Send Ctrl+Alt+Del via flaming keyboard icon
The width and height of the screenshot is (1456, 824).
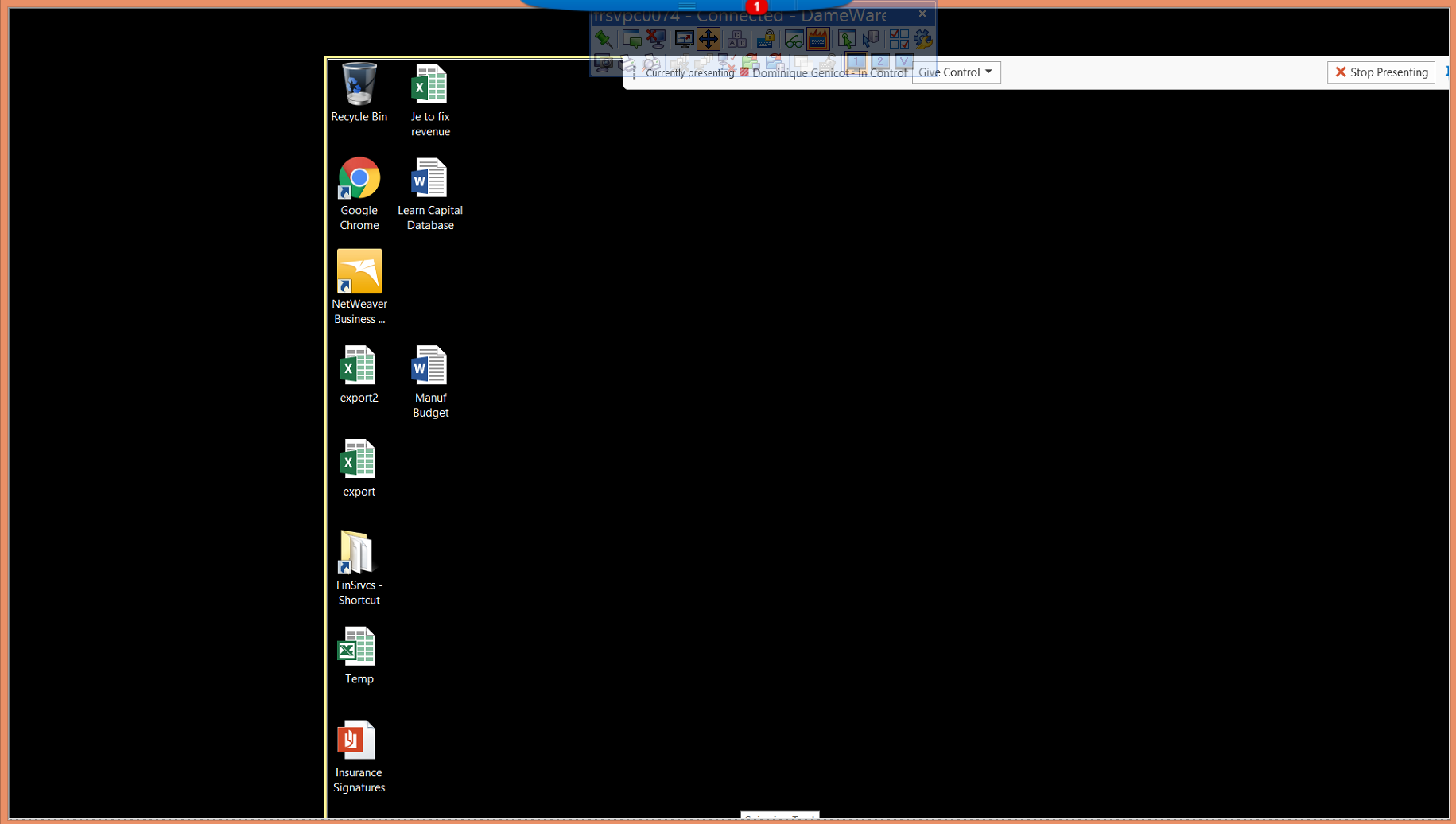817,38
